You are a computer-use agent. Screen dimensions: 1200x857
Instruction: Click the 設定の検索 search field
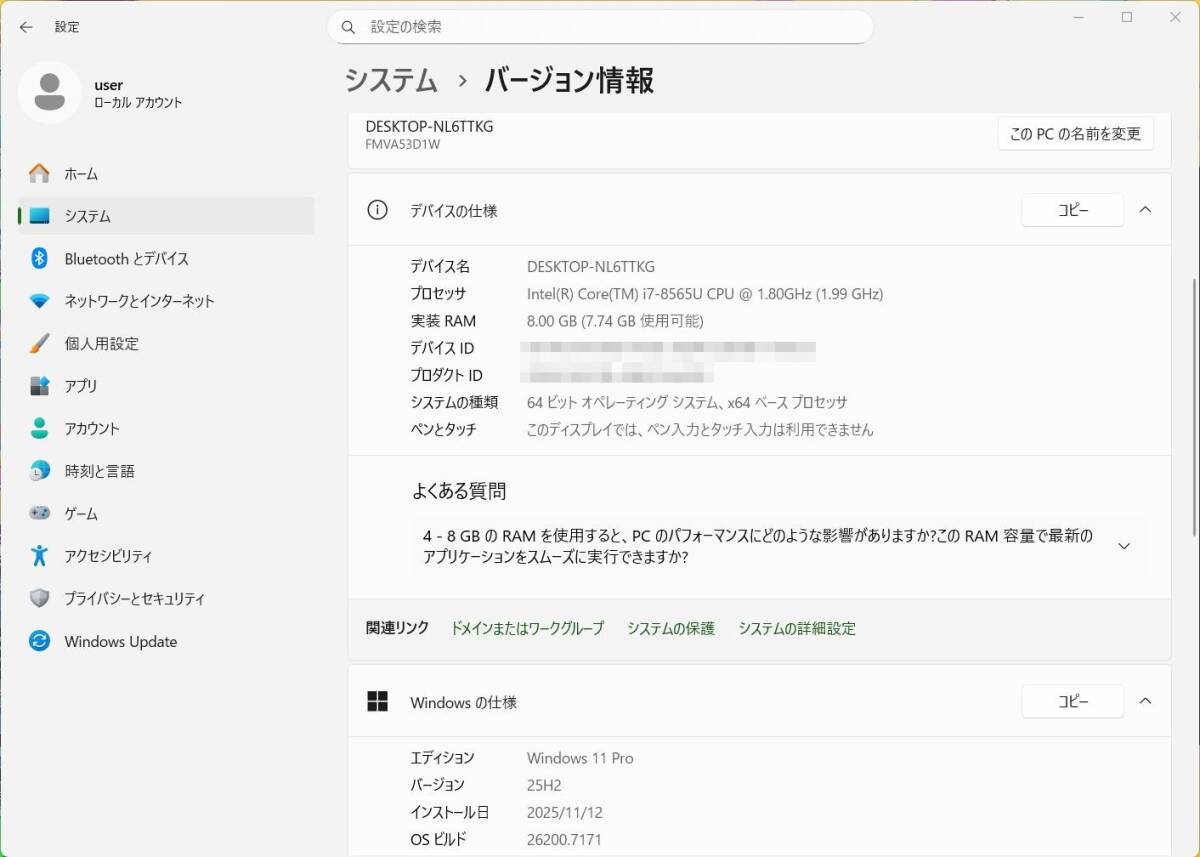[600, 27]
